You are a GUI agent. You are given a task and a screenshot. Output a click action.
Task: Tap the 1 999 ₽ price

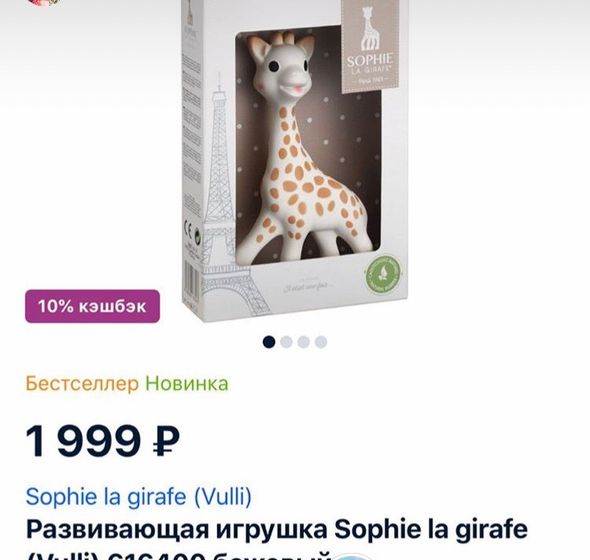point(102,440)
